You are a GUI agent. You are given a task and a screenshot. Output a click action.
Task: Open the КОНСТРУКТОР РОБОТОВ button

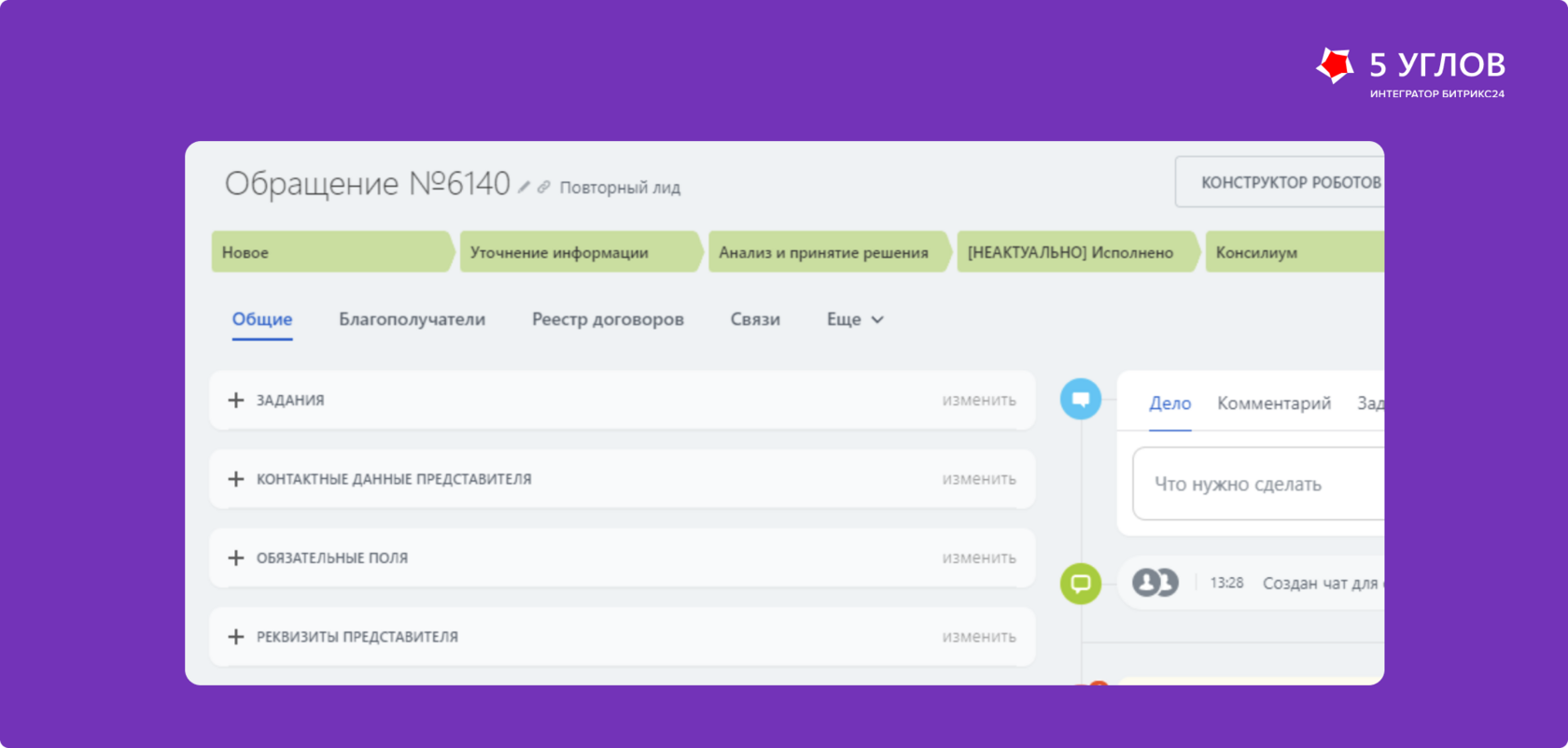click(1280, 182)
